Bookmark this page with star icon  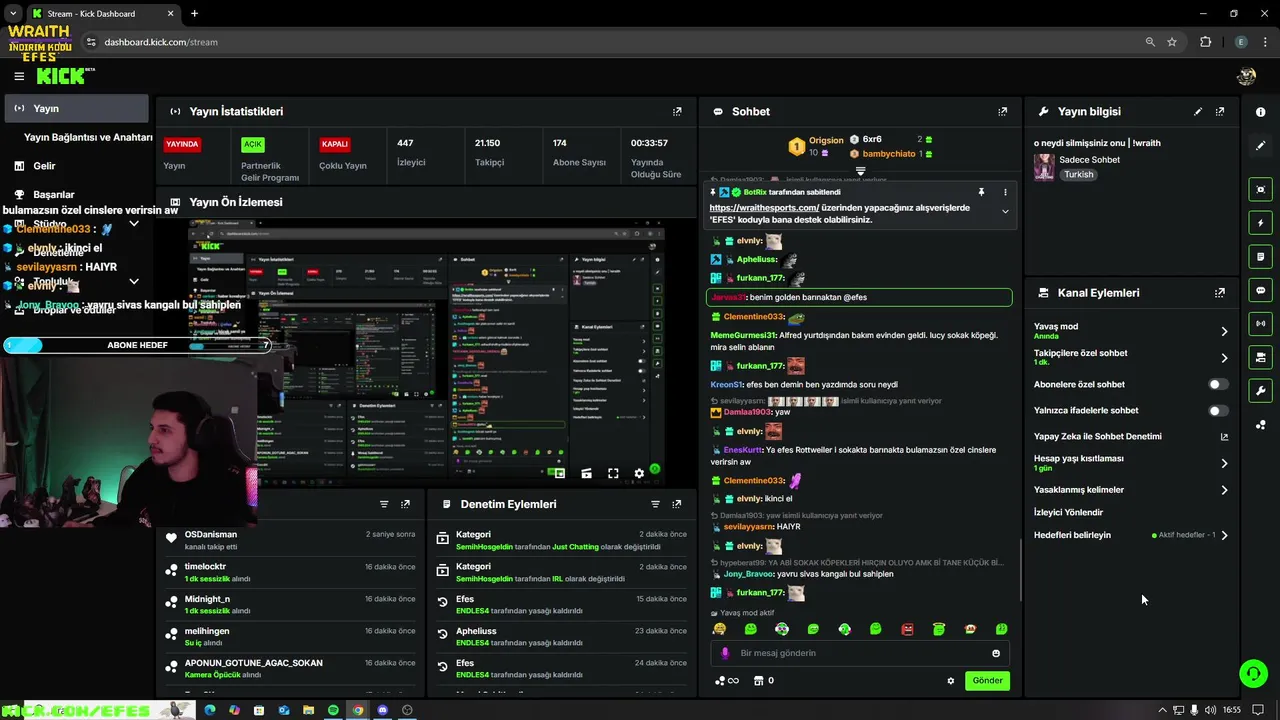(x=1172, y=42)
